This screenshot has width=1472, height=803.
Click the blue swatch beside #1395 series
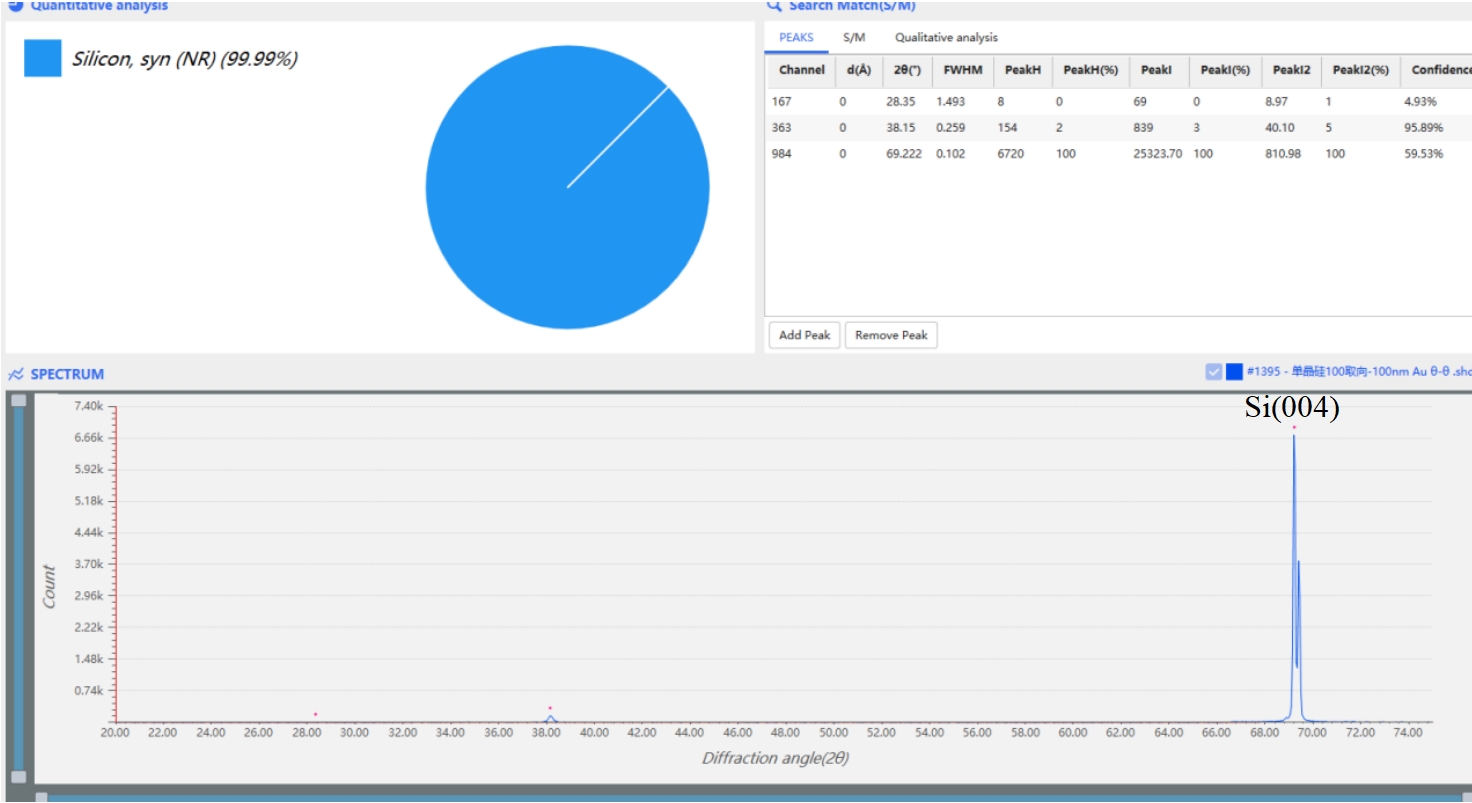[x=1234, y=372]
